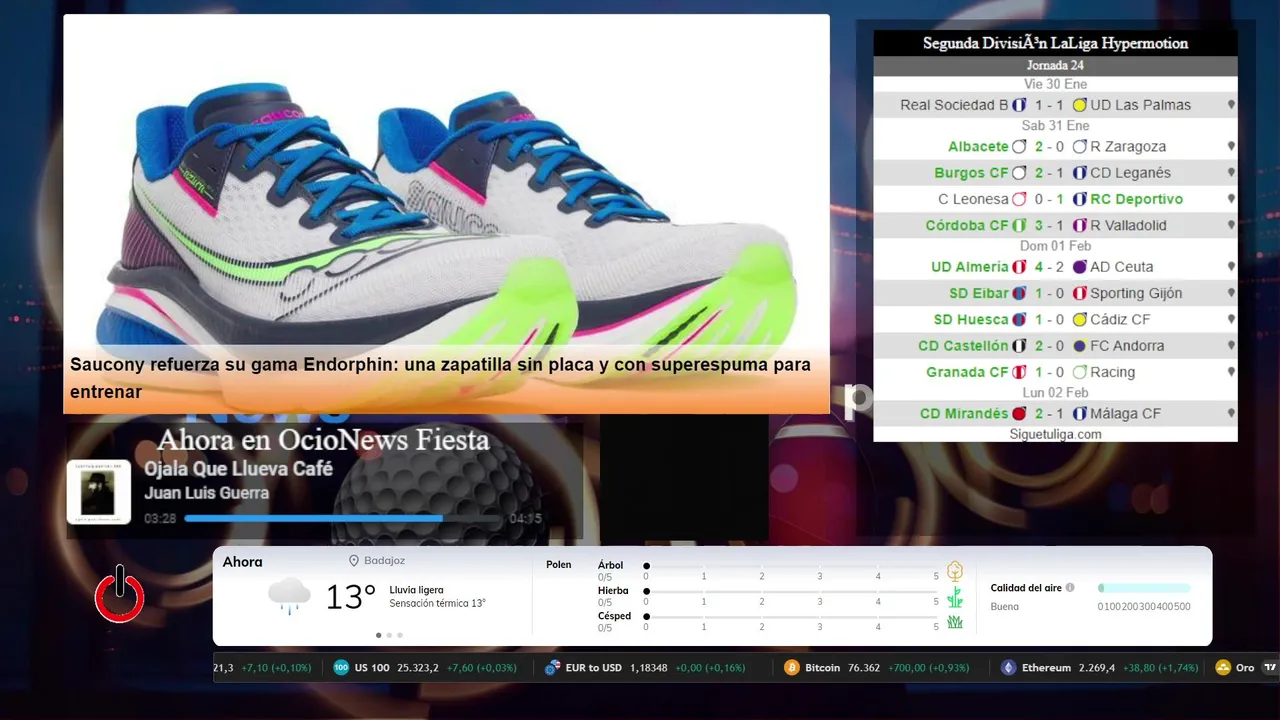Click the tree pollen (Árbol) icon
1280x720 pixels.
[x=955, y=571]
